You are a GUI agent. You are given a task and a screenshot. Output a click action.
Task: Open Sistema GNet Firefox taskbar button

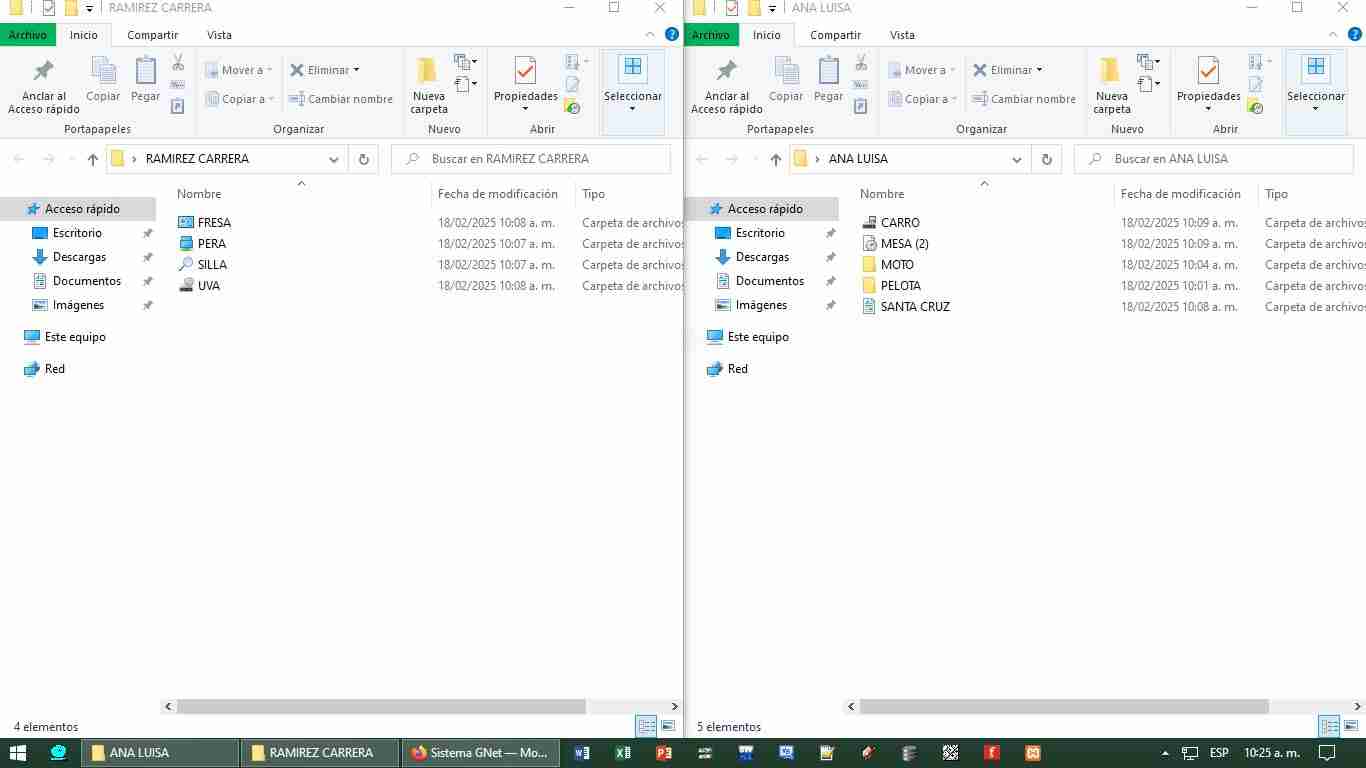click(480, 753)
